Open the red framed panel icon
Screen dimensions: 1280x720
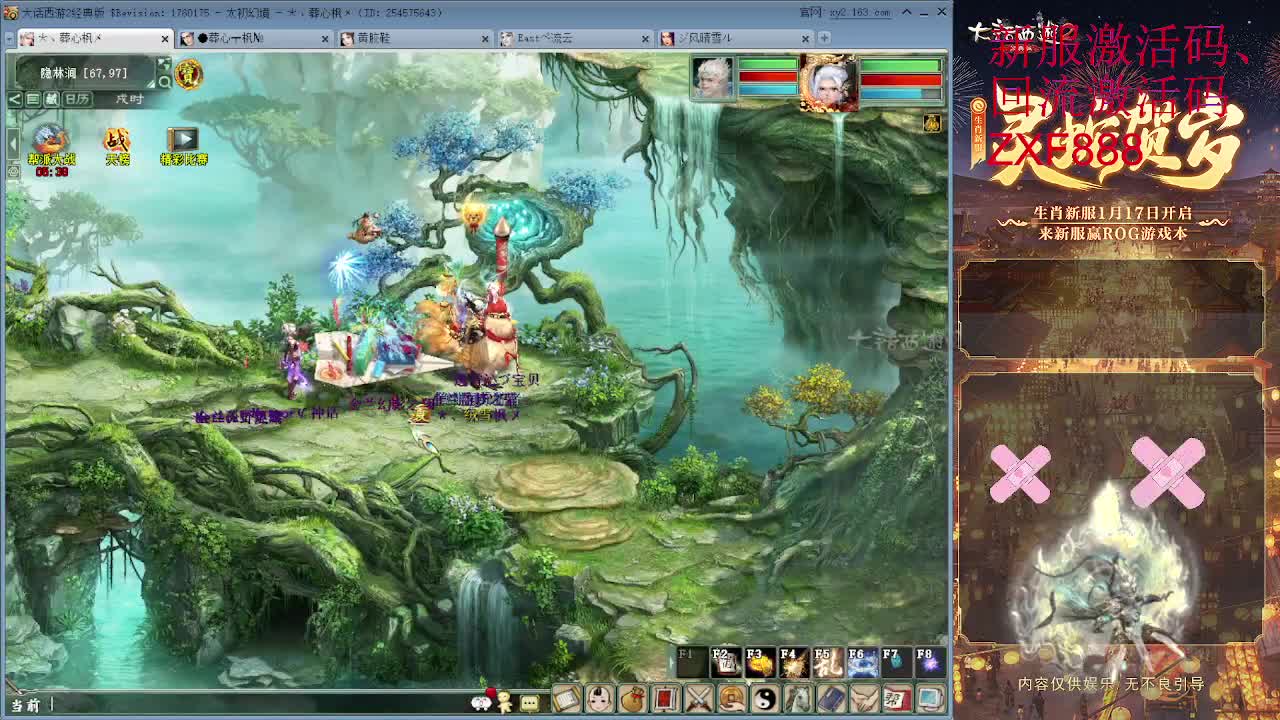(666, 700)
